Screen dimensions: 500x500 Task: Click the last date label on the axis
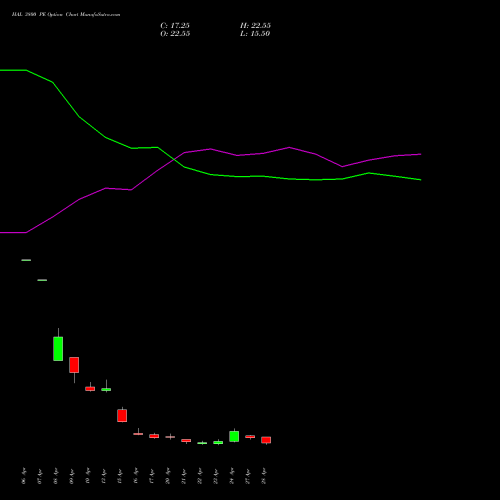coord(264,476)
